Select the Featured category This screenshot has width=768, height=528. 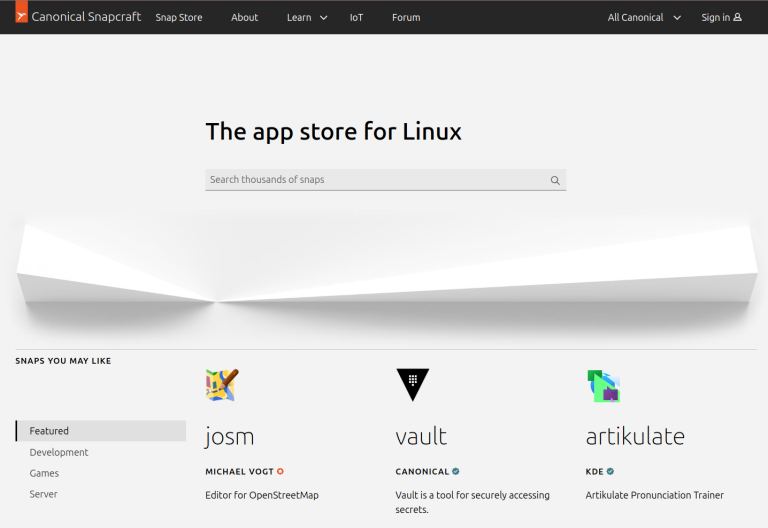(101, 431)
